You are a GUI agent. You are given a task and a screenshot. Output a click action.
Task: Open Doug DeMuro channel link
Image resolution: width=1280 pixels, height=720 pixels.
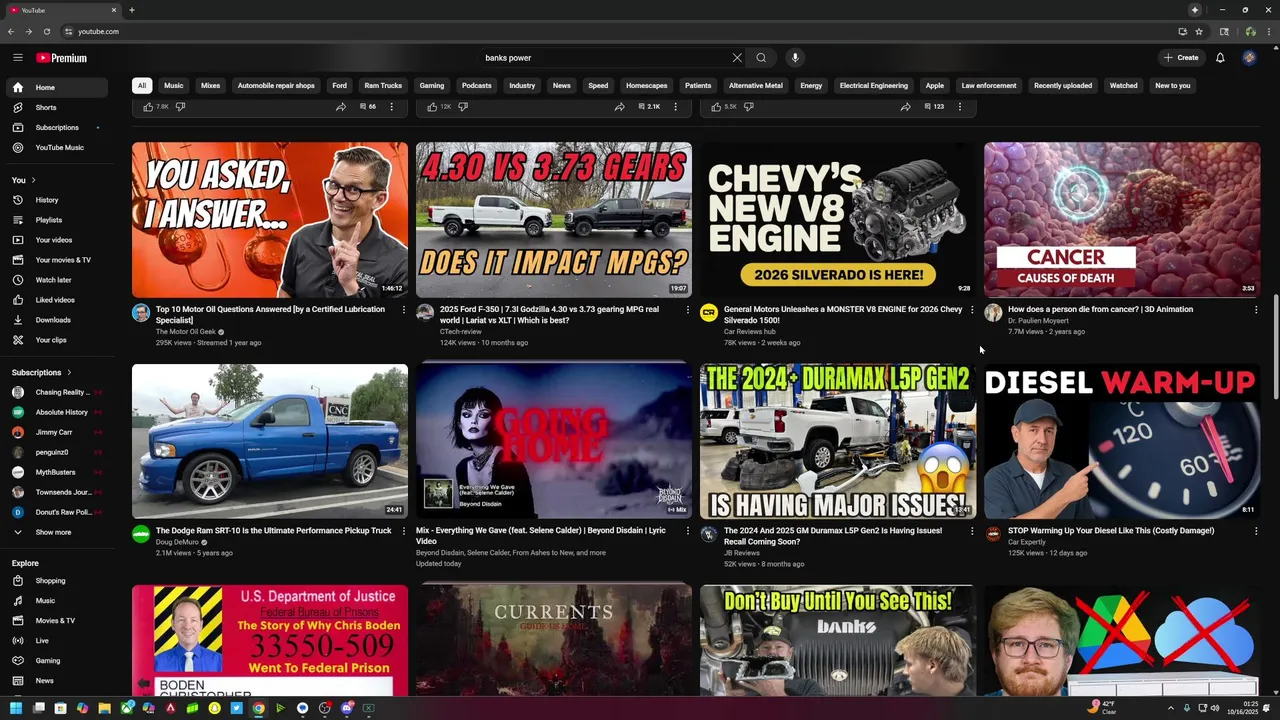(x=177, y=542)
